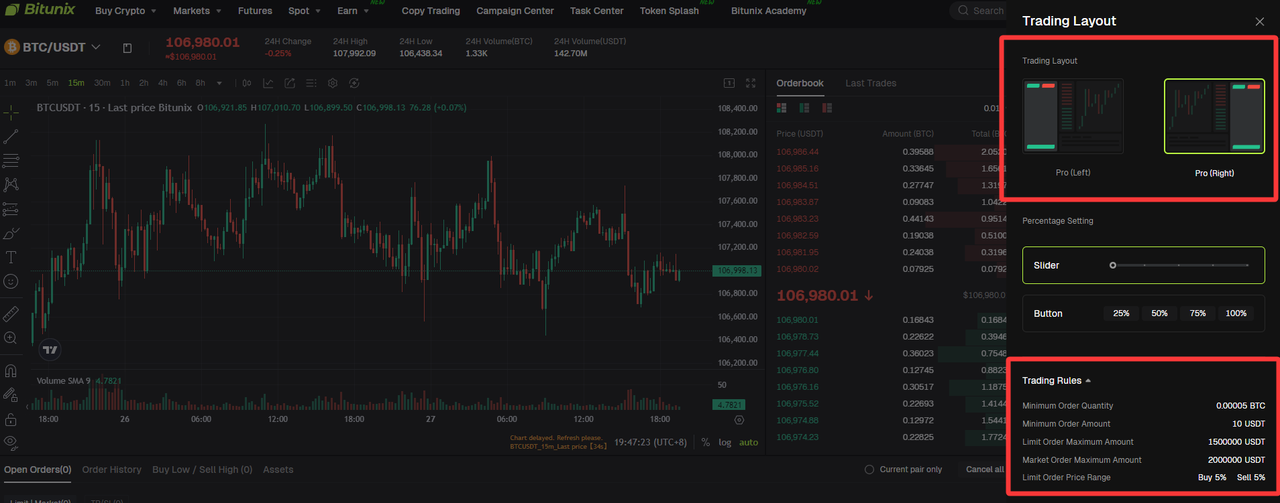Collapse the Trading Rules section
1280x503 pixels.
click(1056, 381)
